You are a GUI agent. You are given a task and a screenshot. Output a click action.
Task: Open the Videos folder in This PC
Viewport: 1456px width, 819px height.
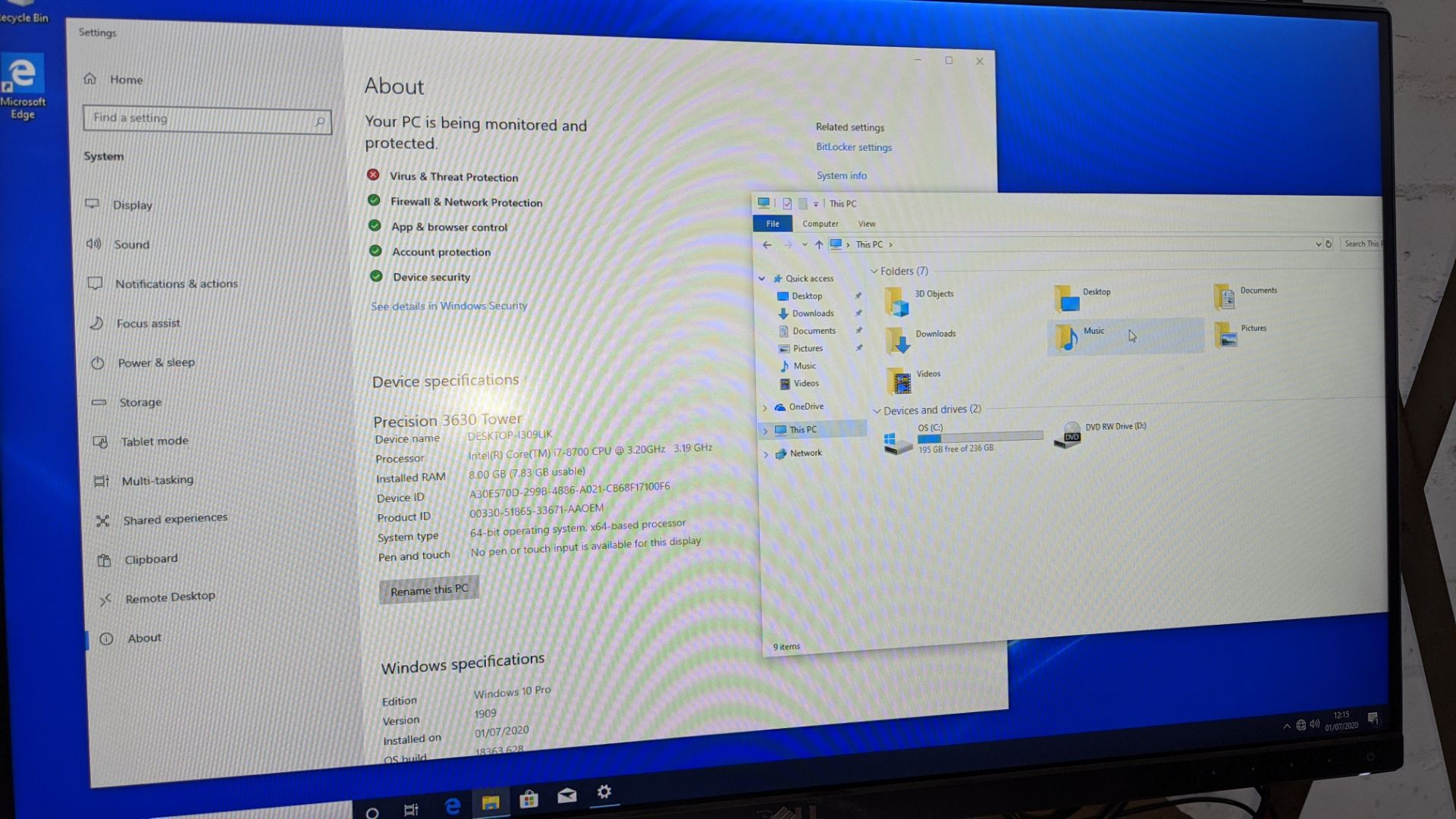(x=914, y=379)
